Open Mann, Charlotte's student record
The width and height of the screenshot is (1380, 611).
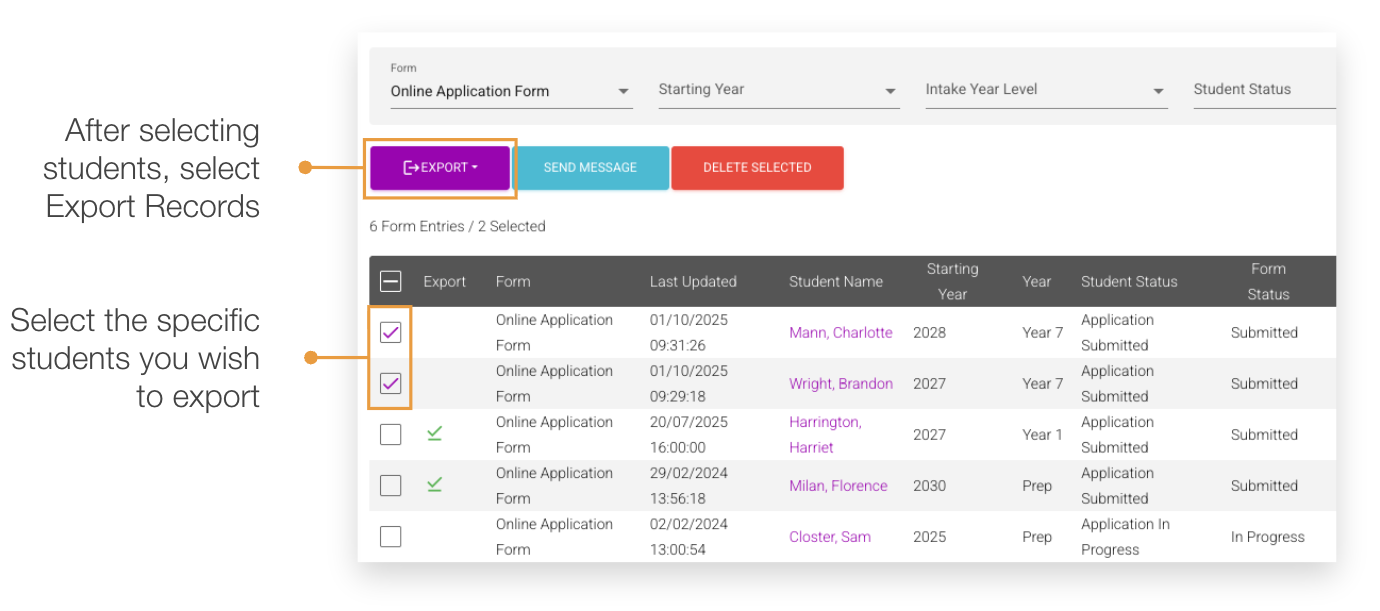(x=840, y=331)
